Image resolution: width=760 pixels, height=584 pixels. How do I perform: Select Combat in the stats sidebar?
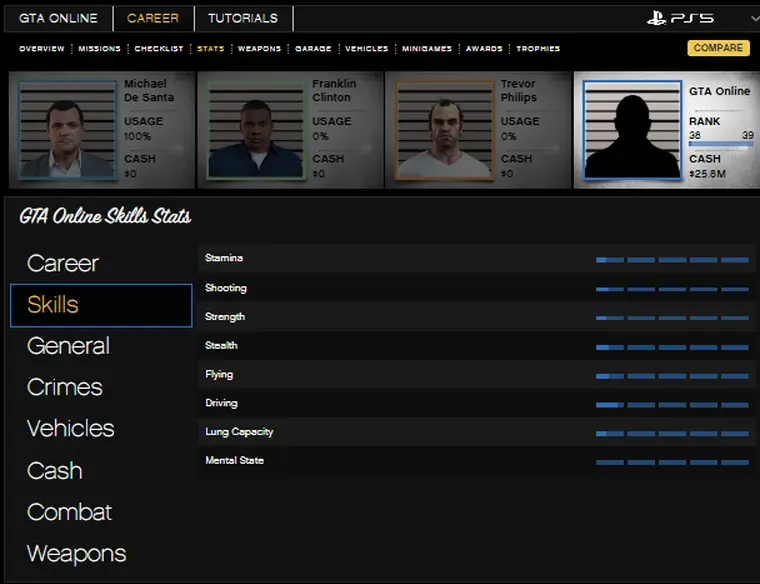point(69,512)
